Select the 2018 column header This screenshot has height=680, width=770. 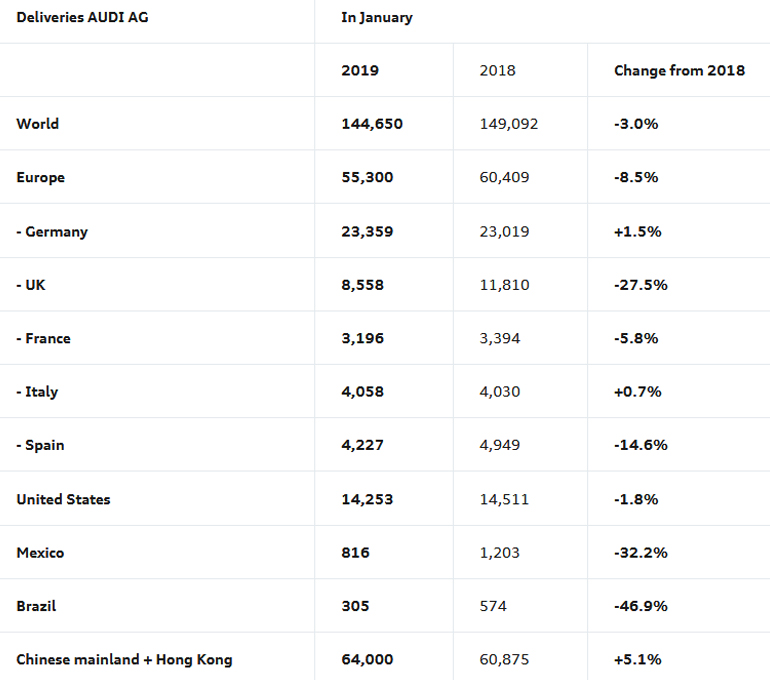point(498,71)
